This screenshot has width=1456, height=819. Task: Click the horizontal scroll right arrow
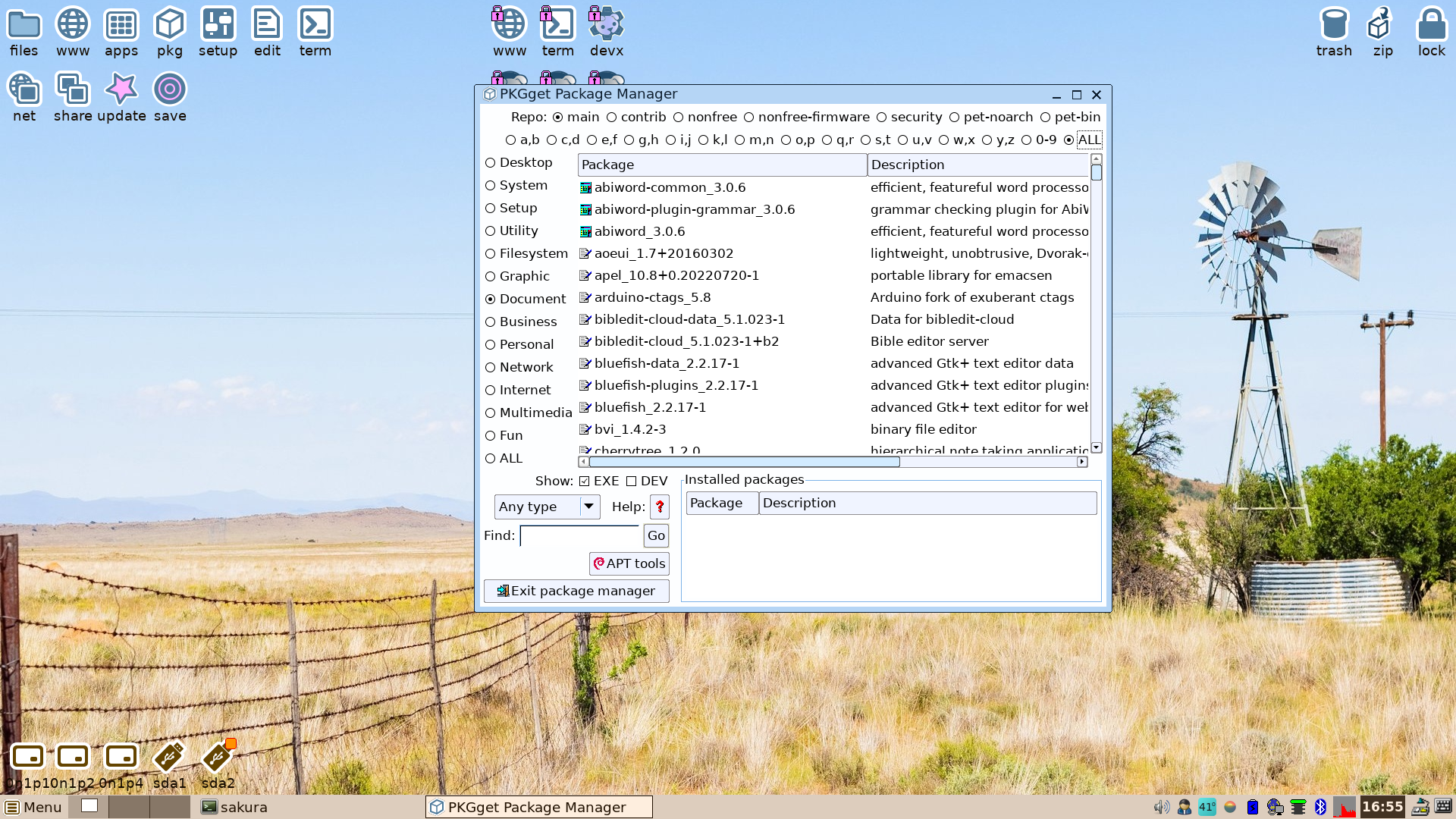point(1082,462)
